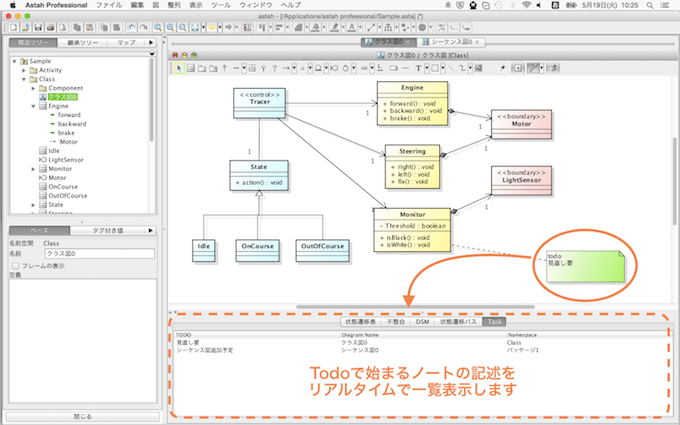Click the 名前 input field

pos(98,254)
